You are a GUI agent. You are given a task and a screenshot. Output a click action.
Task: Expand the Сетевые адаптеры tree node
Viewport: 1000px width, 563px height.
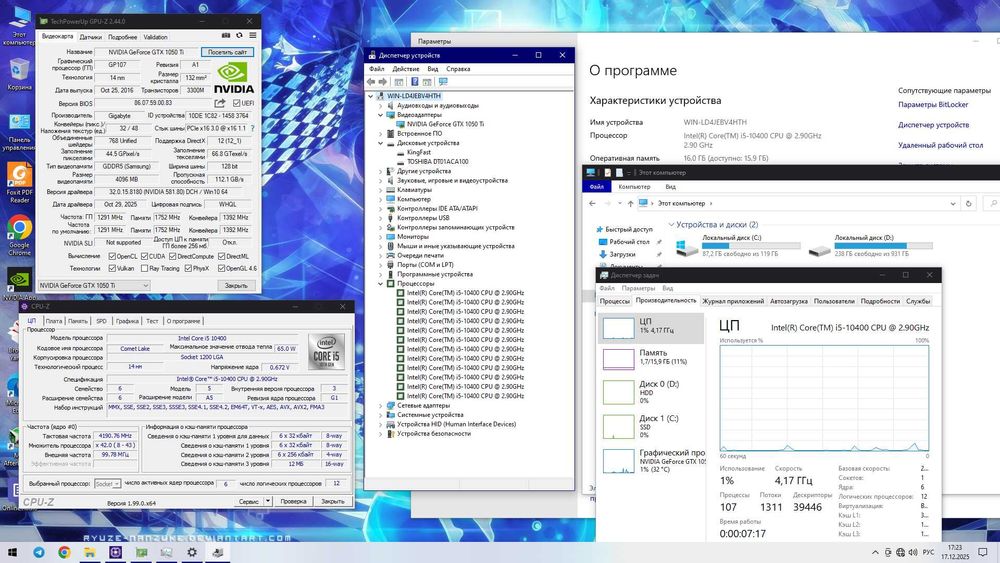pos(381,406)
